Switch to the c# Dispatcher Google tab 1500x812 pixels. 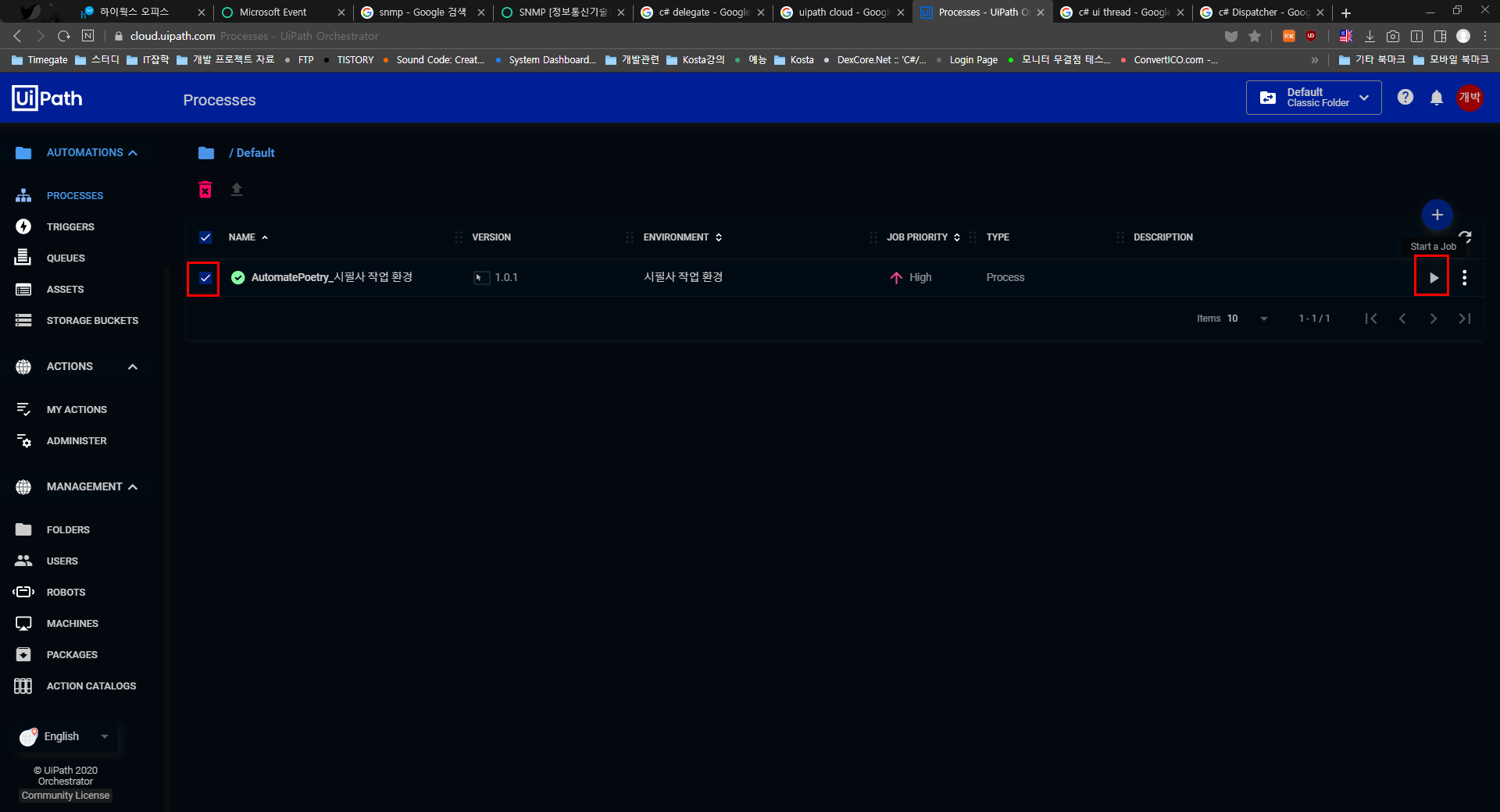pyautogui.click(x=1262, y=12)
